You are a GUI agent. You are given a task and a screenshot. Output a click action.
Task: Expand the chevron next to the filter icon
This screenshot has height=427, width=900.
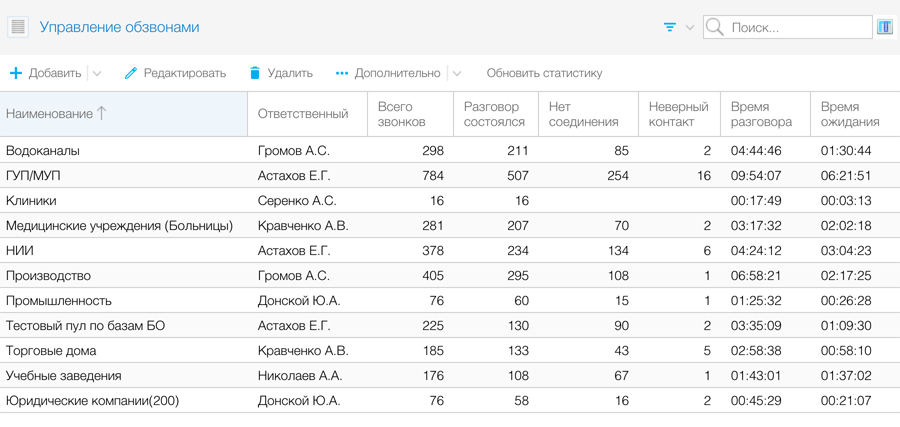point(690,27)
